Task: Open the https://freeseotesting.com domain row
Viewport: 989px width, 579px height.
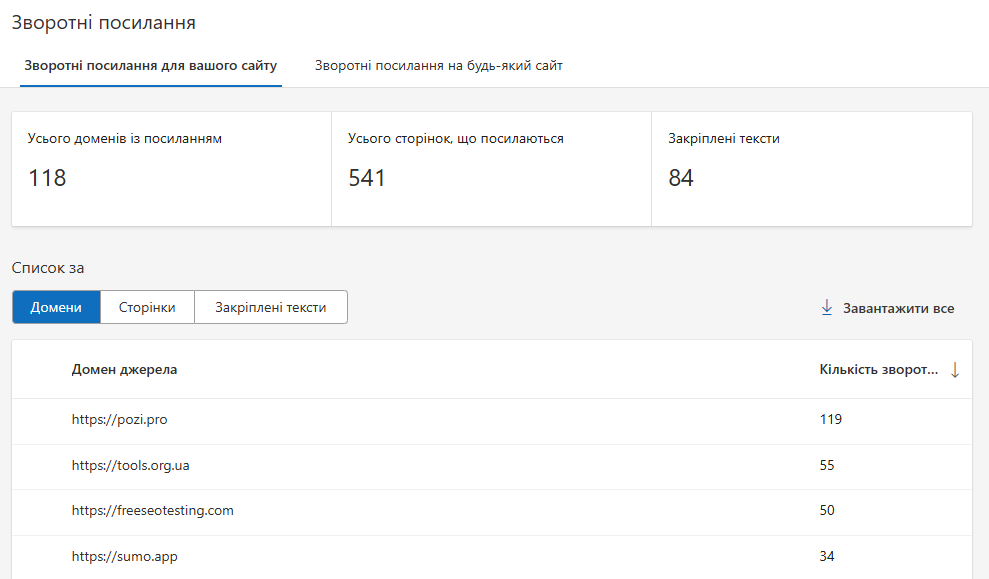Action: (x=152, y=511)
